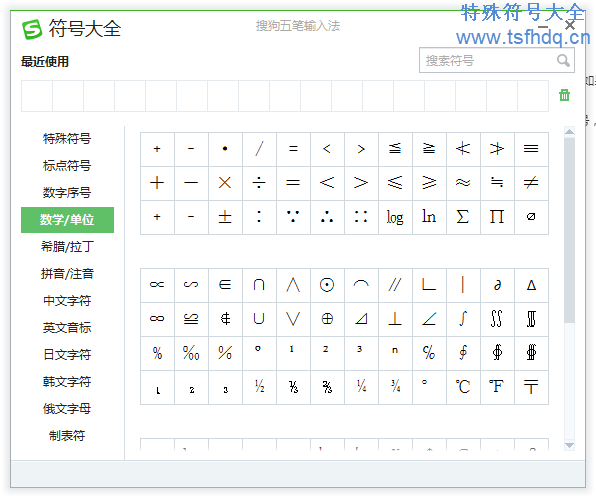Insert the three-quarters fraction ¾
Image resolution: width=596 pixels, height=498 pixels.
395,387
